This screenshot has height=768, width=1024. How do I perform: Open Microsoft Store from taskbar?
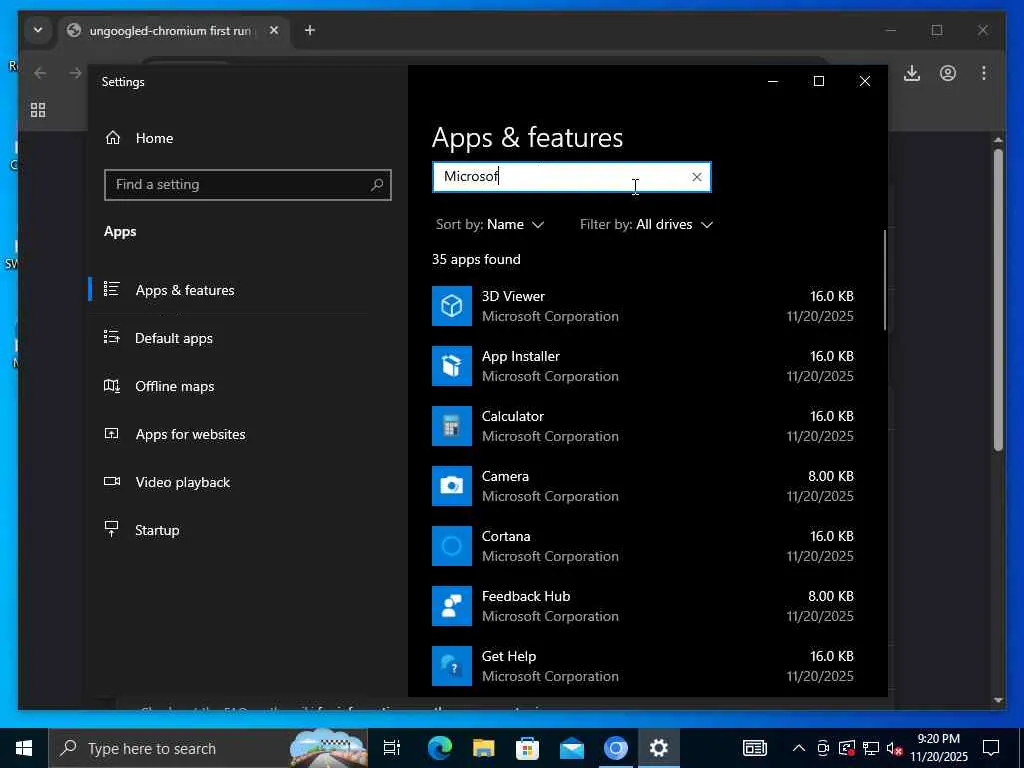click(x=527, y=748)
